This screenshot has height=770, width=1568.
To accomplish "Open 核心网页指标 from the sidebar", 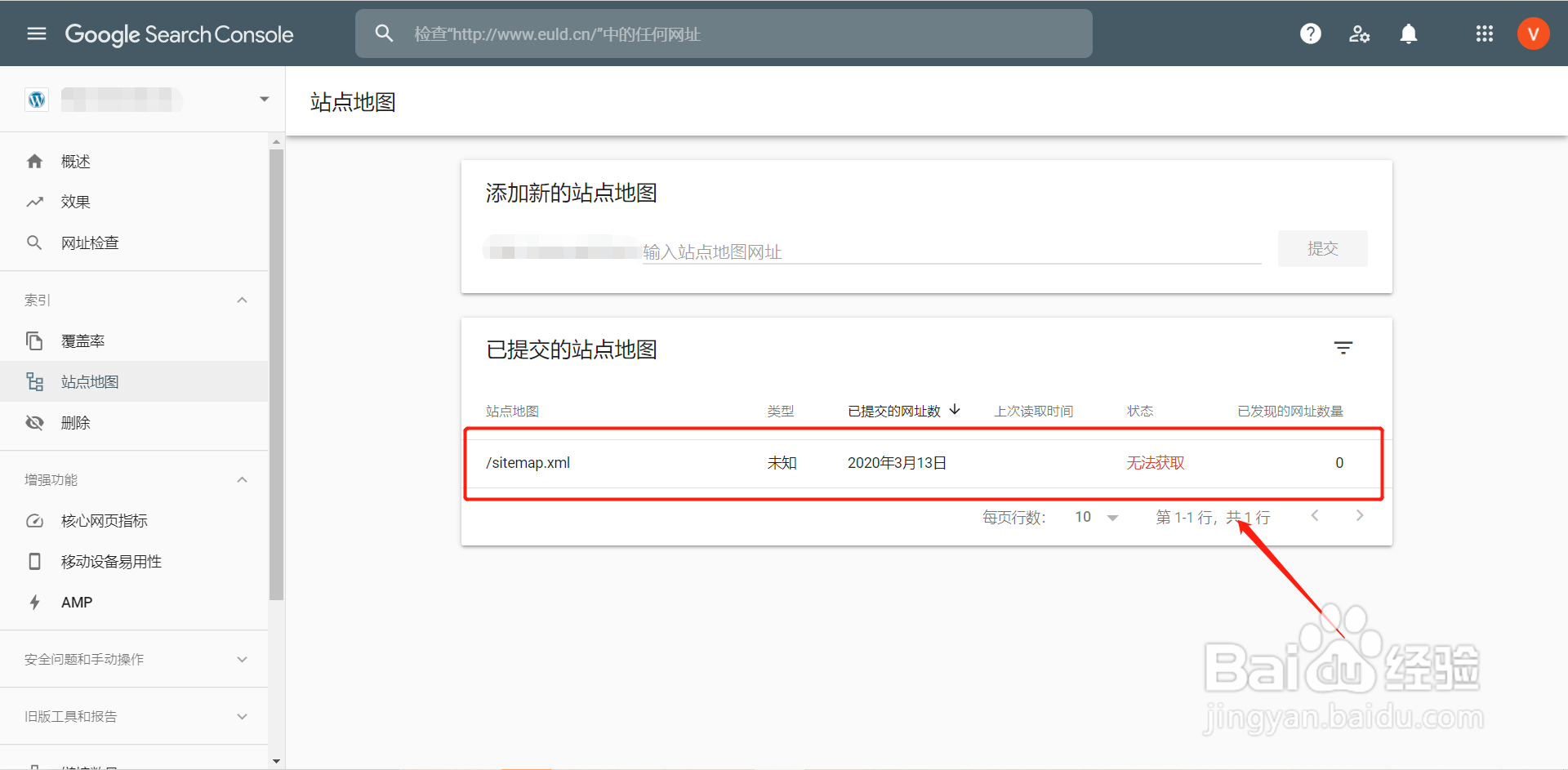I will [104, 520].
